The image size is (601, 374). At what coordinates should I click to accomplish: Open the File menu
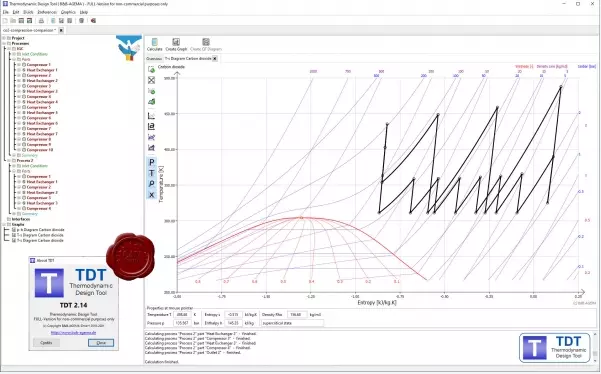pos(5,12)
